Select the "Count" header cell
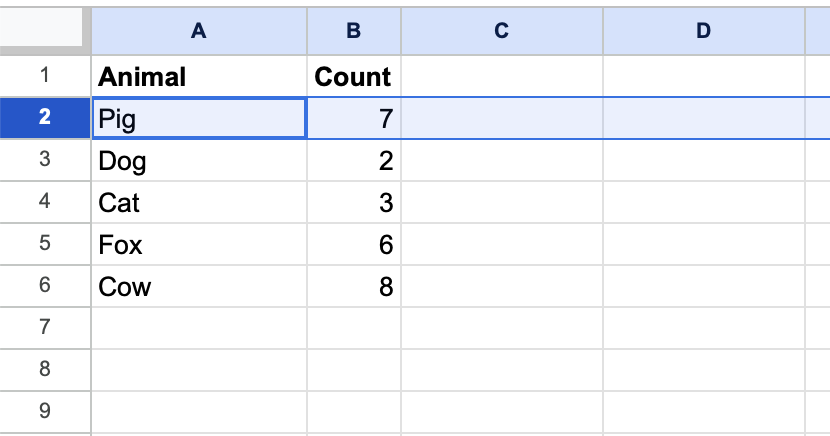830x436 pixels. pyautogui.click(x=353, y=76)
